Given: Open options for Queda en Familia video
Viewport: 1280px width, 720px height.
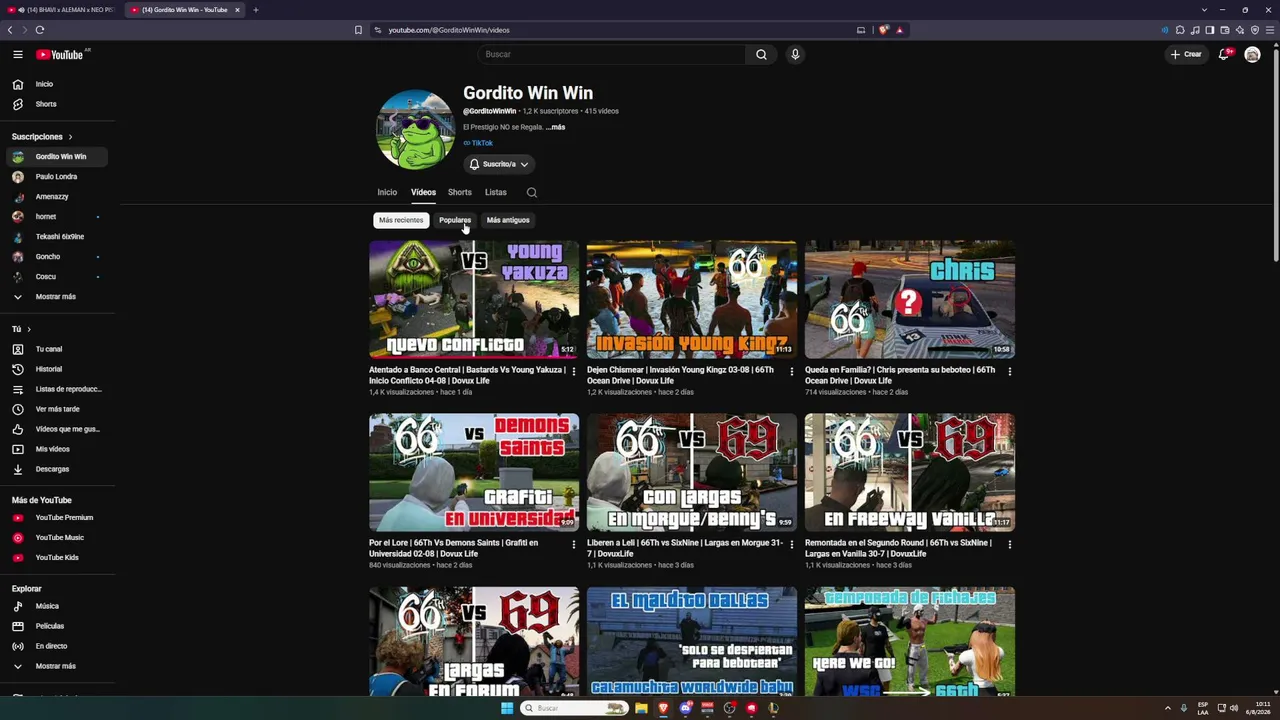Looking at the screenshot, I should coord(1010,371).
